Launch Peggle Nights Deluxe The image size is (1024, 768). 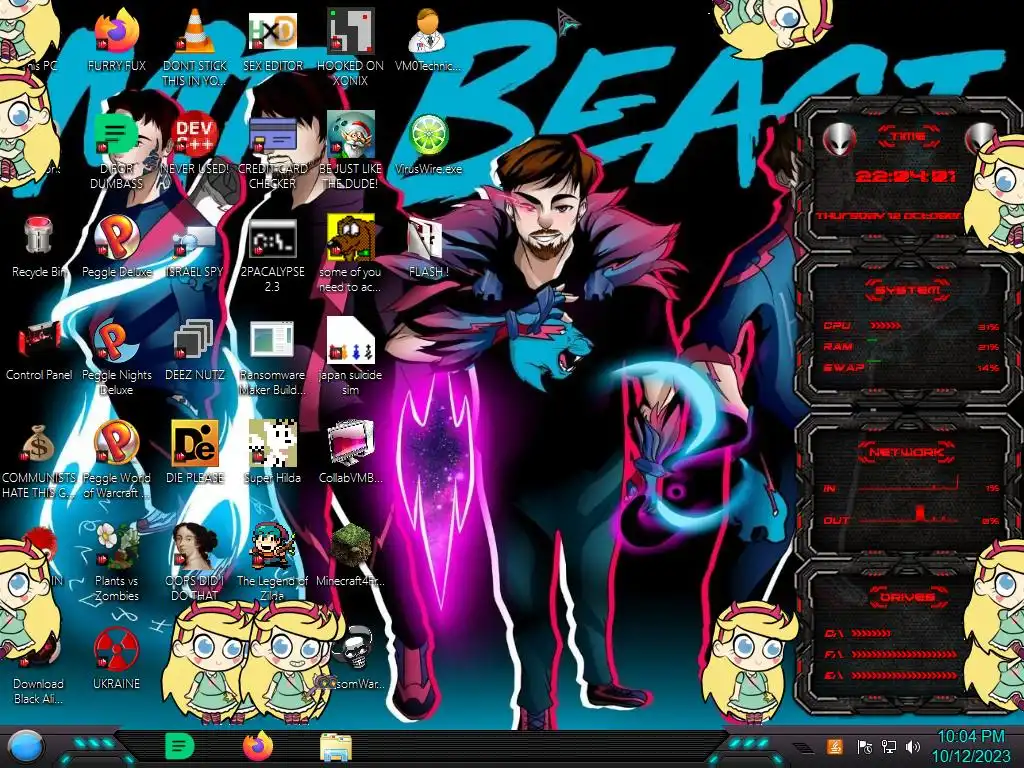(116, 341)
